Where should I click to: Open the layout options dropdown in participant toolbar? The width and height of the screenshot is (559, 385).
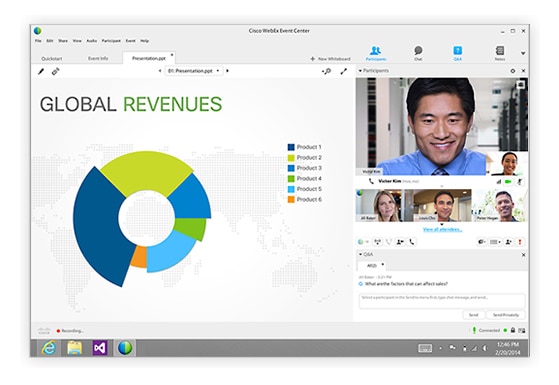tap(495, 242)
